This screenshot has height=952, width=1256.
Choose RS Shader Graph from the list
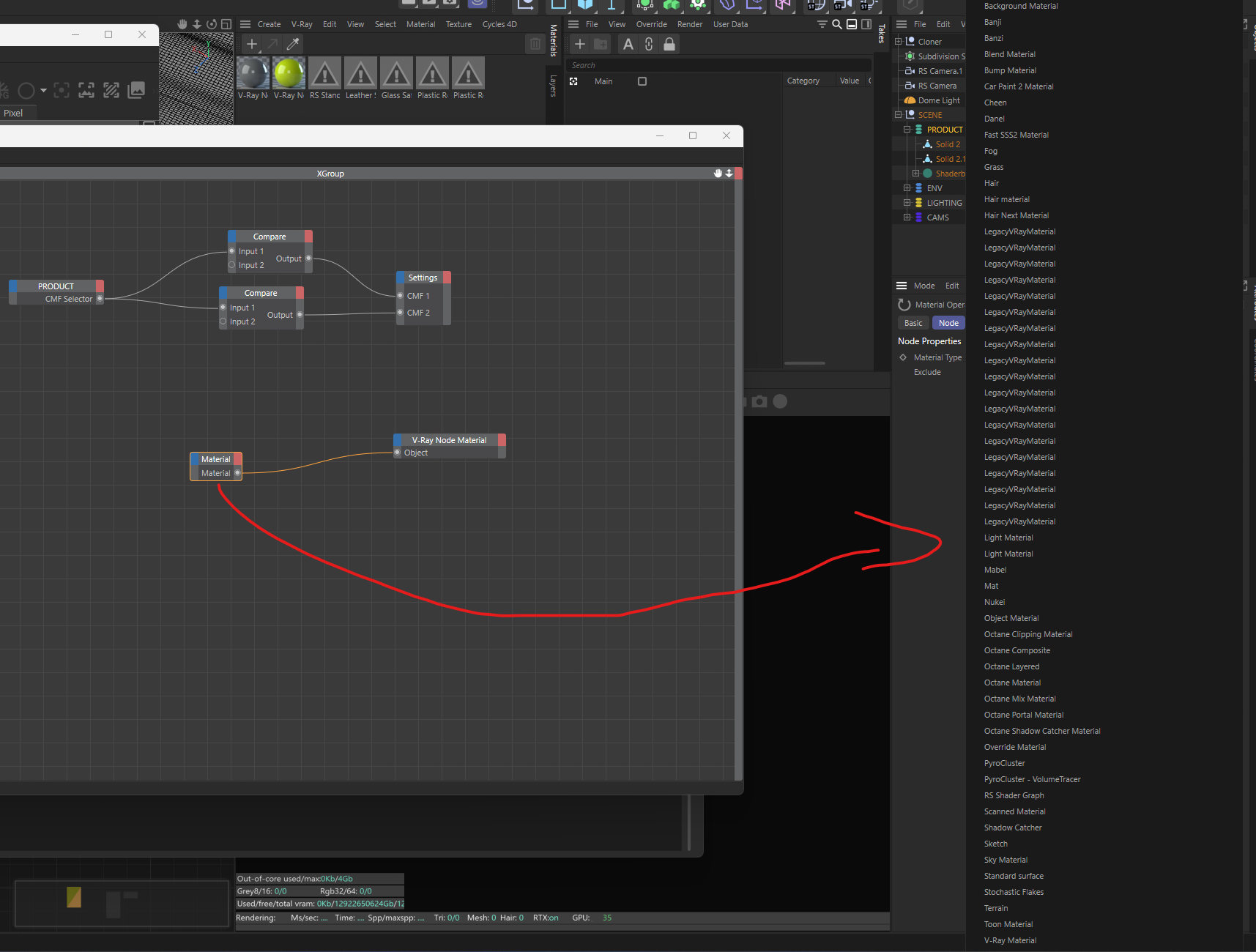tap(1014, 795)
